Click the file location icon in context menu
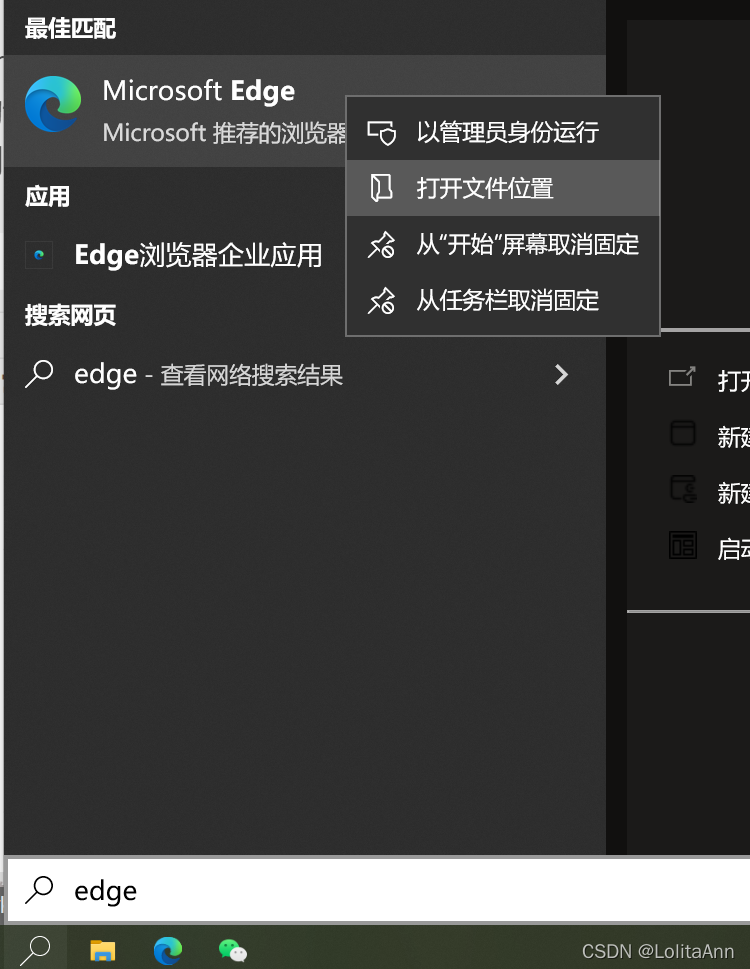Viewport: 750px width, 969px height. point(381,188)
